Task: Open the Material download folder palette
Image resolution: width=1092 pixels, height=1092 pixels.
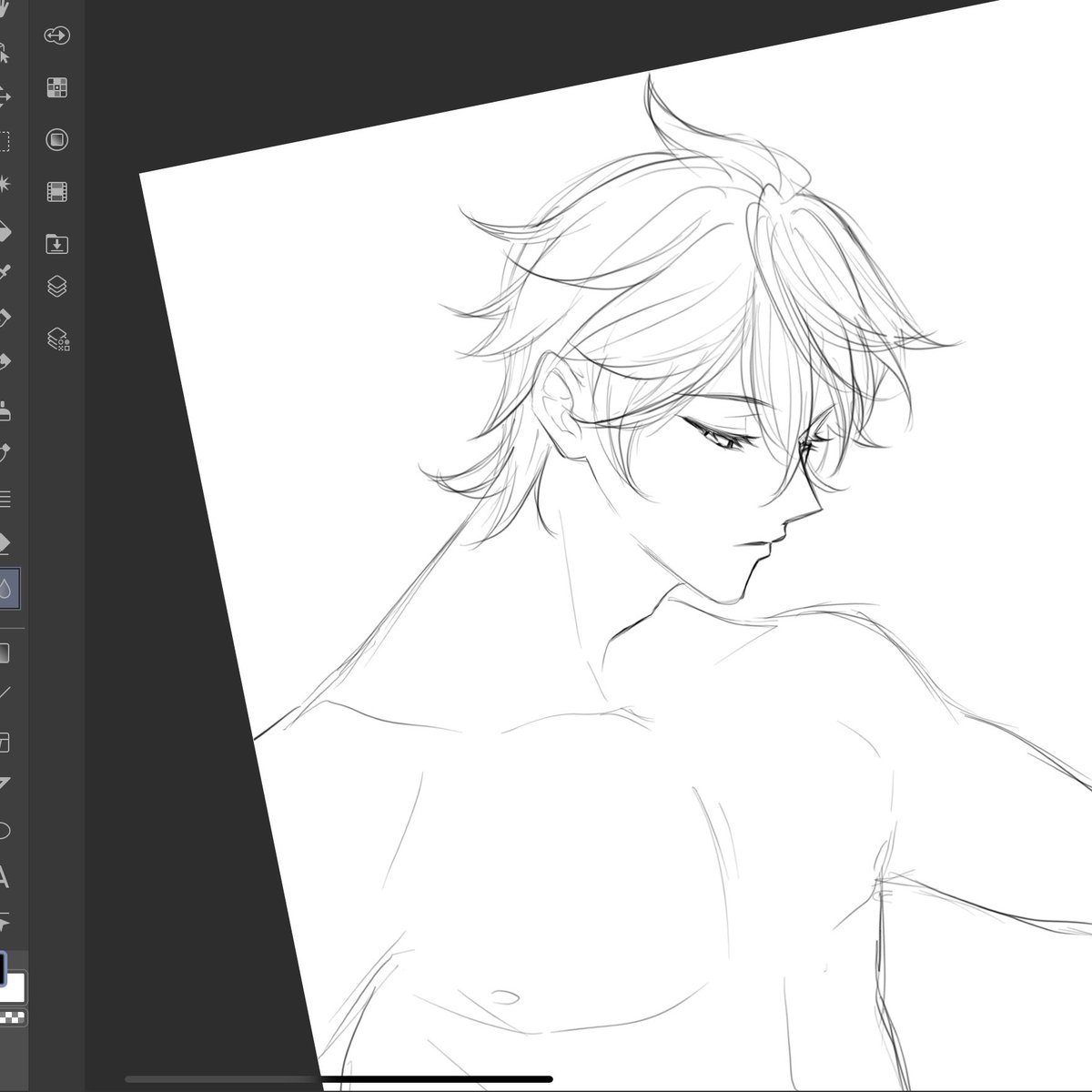Action: pos(57,243)
